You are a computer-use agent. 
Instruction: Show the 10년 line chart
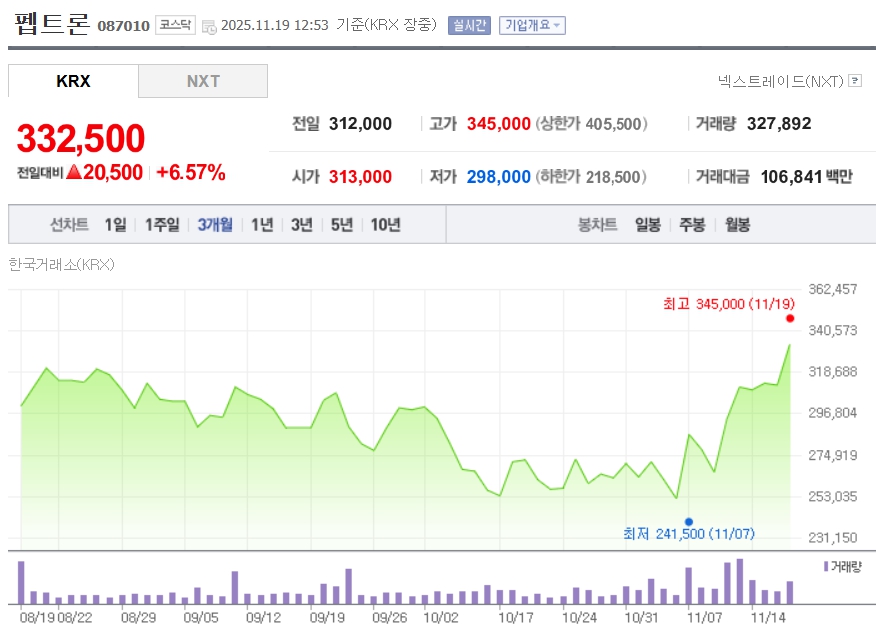[385, 225]
